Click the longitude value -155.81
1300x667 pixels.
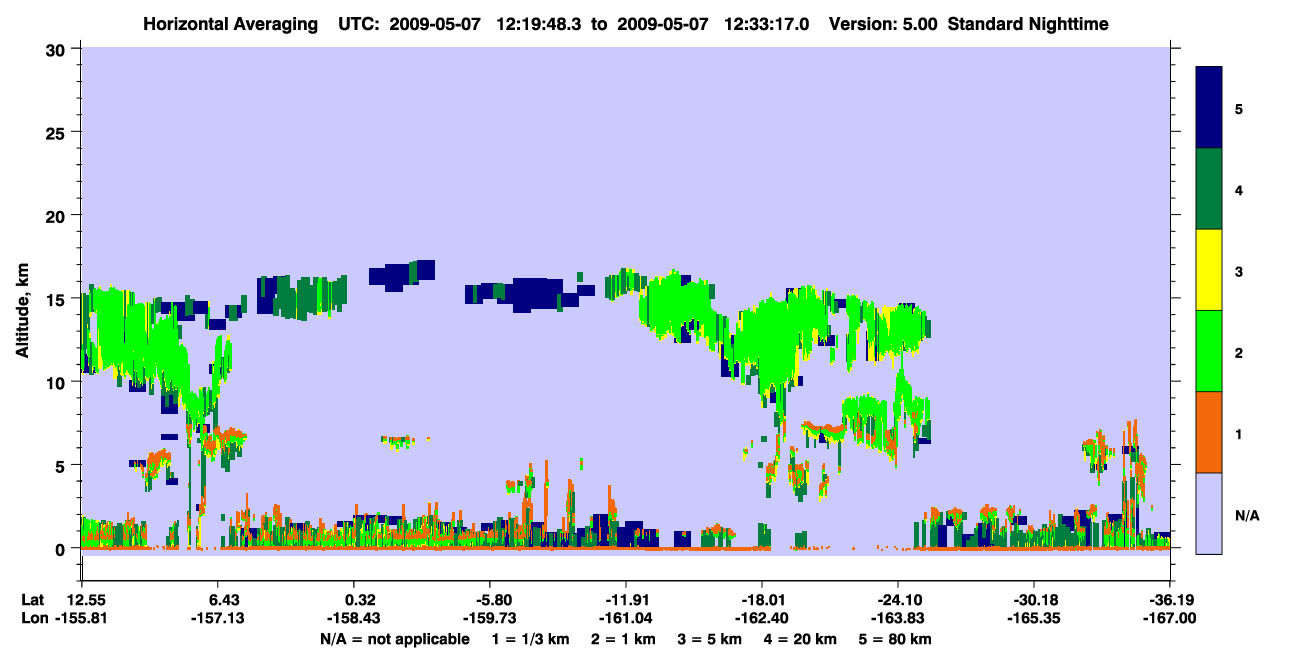pos(82,619)
